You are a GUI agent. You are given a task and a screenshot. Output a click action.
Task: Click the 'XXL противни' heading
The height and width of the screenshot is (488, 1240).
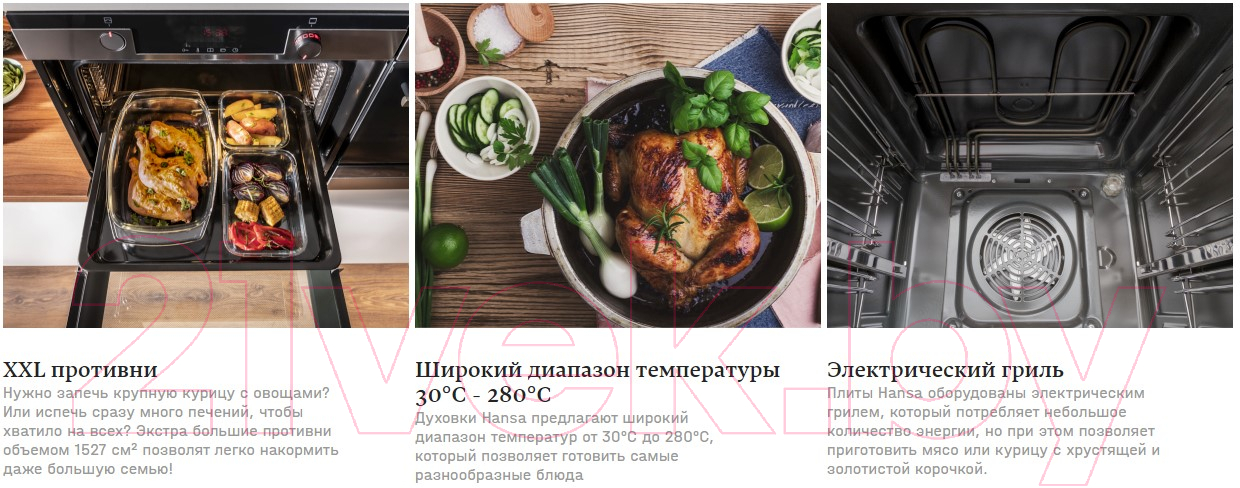pos(81,371)
